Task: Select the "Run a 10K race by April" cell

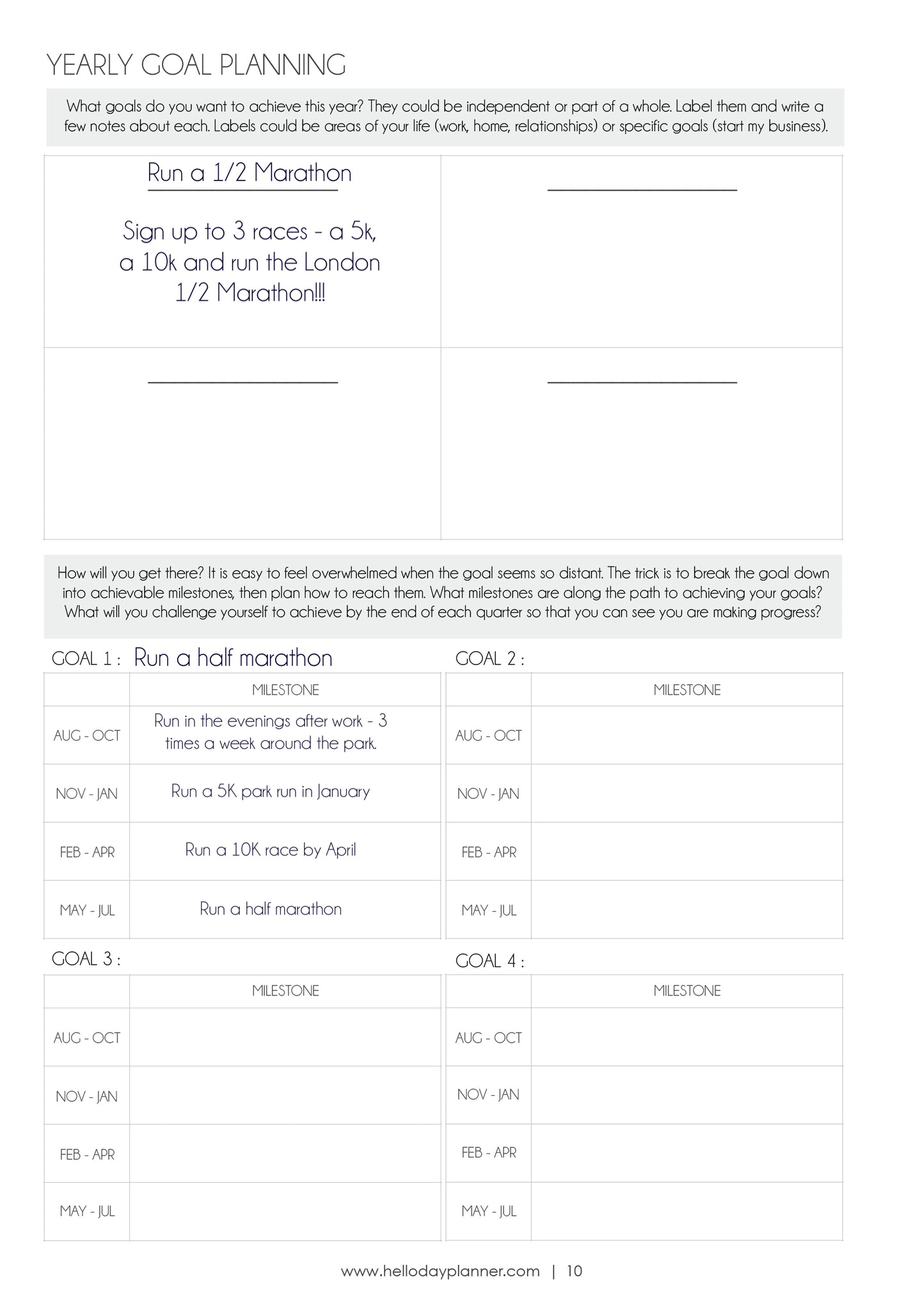Action: pyautogui.click(x=271, y=850)
